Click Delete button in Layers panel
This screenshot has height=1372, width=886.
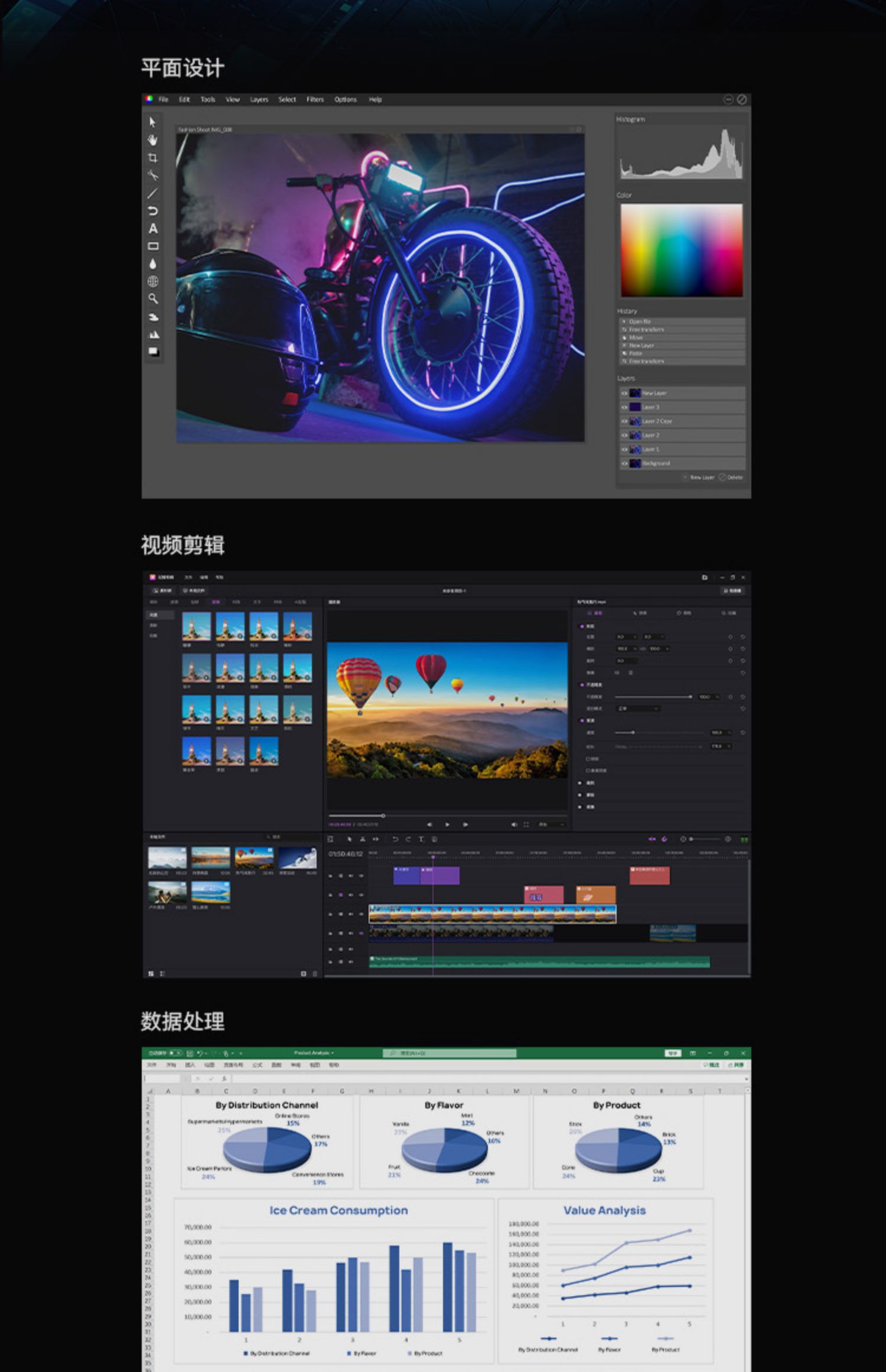731,477
